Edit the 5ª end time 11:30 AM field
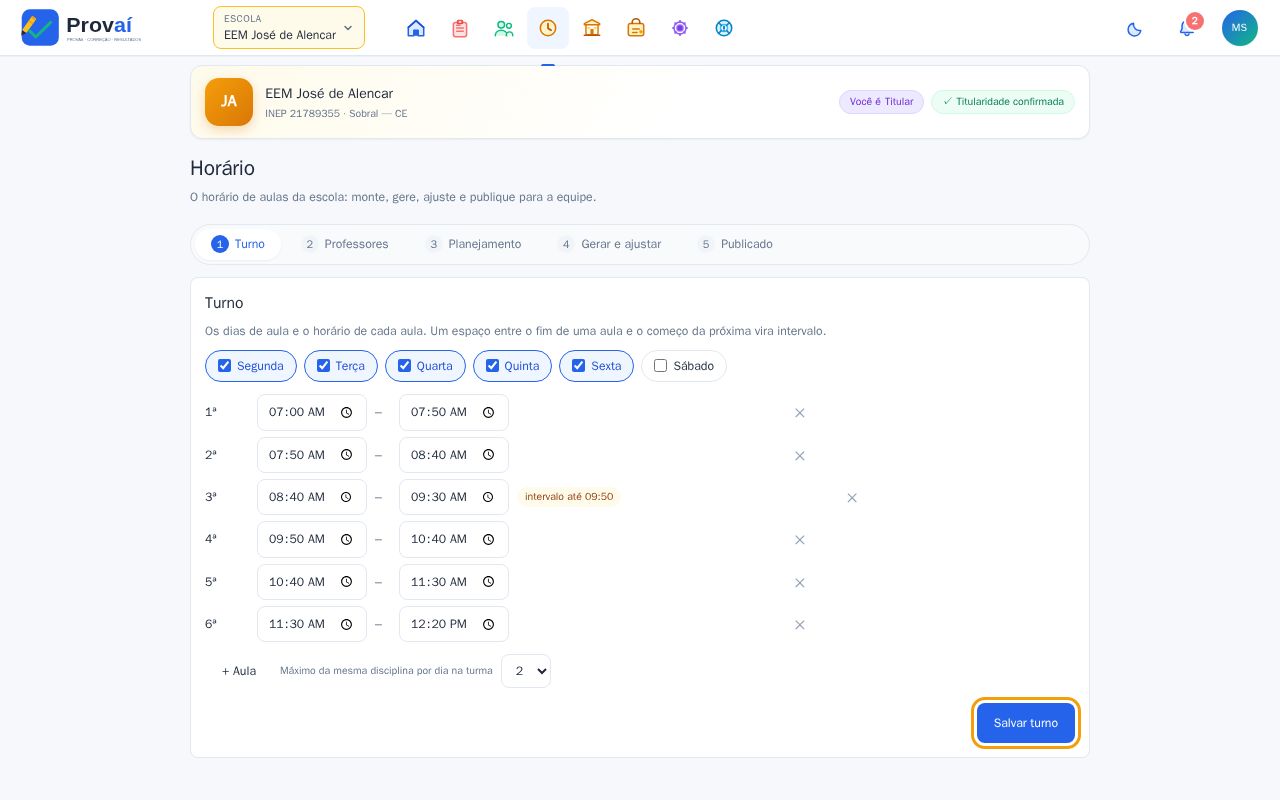Viewport: 1280px width, 800px height. click(454, 582)
